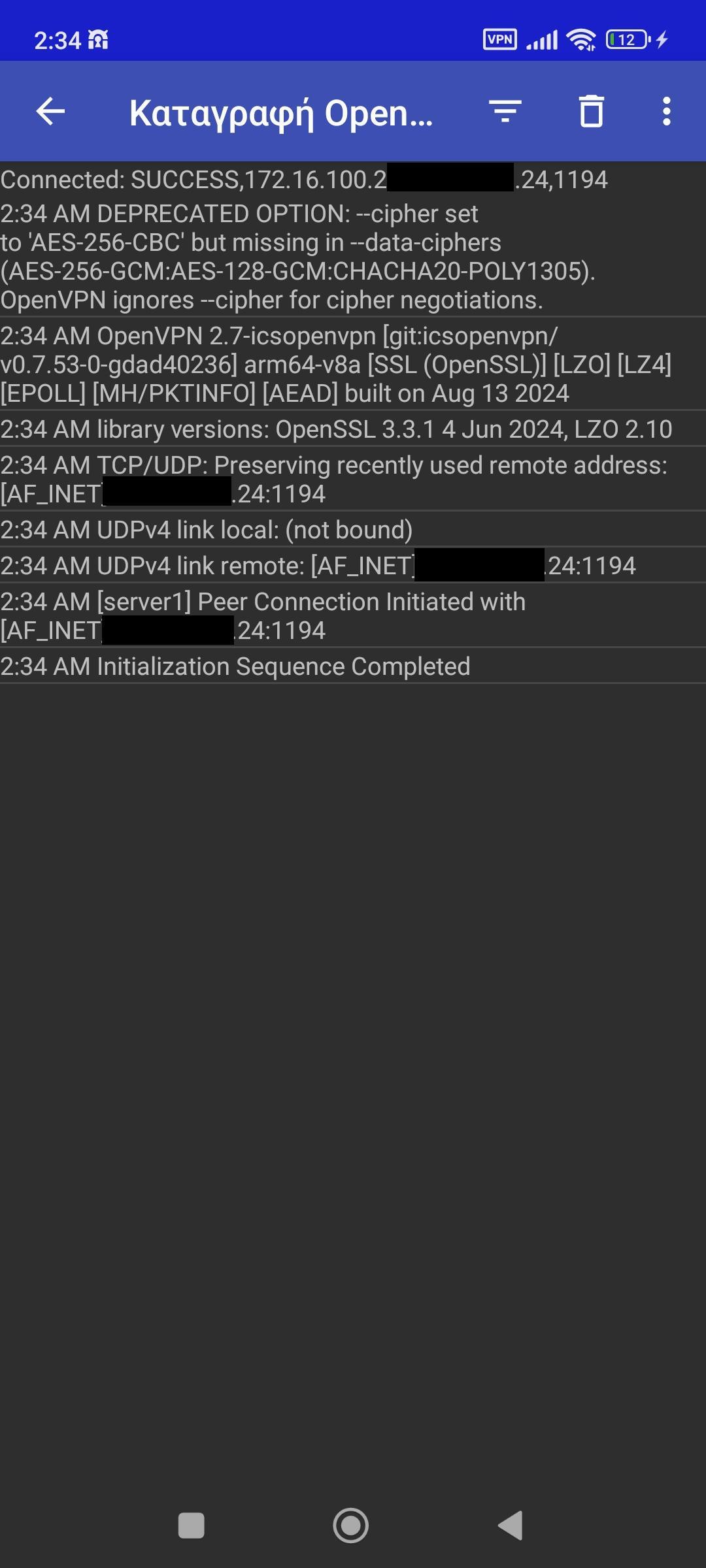The height and width of the screenshot is (1568, 706).
Task: Open the log filter options icon
Action: click(x=505, y=112)
